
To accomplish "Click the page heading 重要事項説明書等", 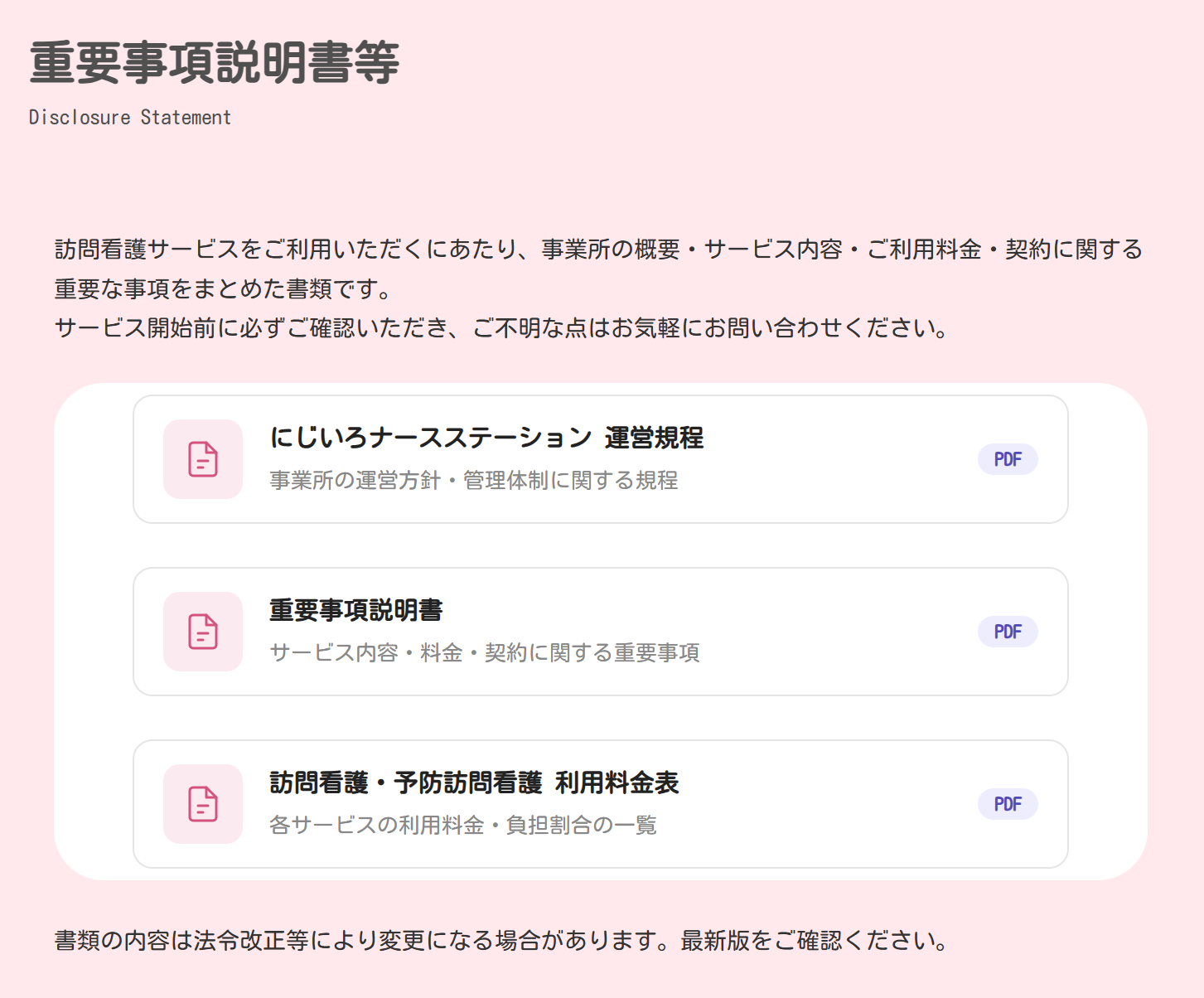I will click(215, 63).
